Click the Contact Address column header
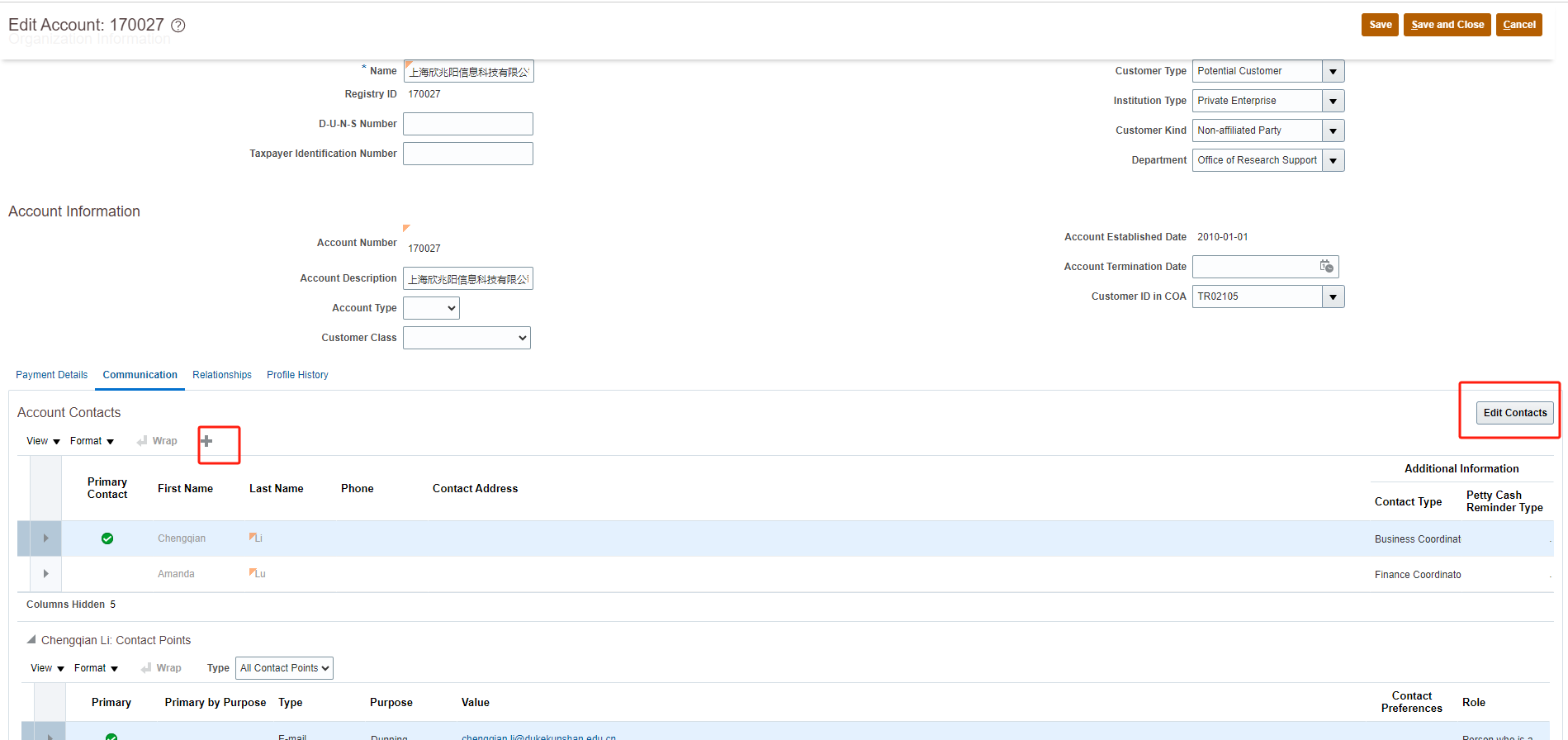Image resolution: width=1568 pixels, height=740 pixels. coord(475,489)
